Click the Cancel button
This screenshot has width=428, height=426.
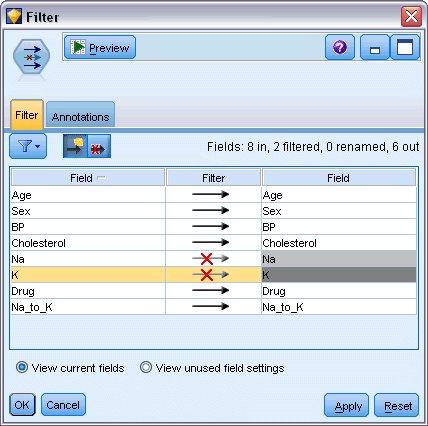(63, 405)
